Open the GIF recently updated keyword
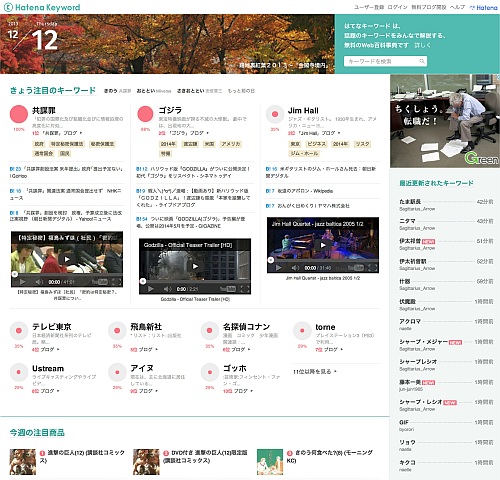Screen dimensions: 500x480 (404, 422)
